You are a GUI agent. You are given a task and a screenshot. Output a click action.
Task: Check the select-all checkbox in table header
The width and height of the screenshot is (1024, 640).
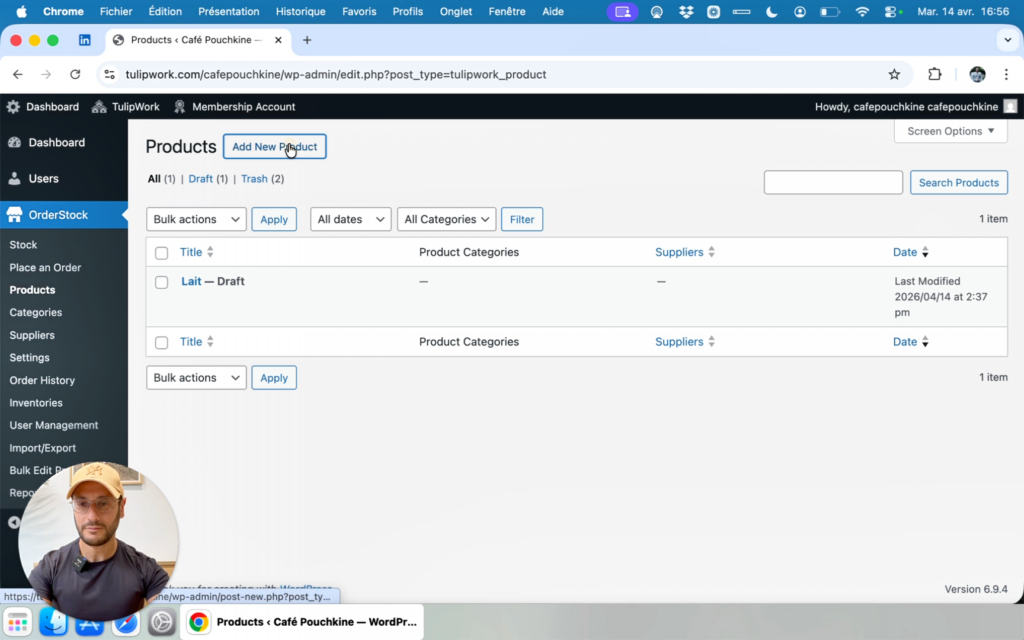click(x=161, y=253)
